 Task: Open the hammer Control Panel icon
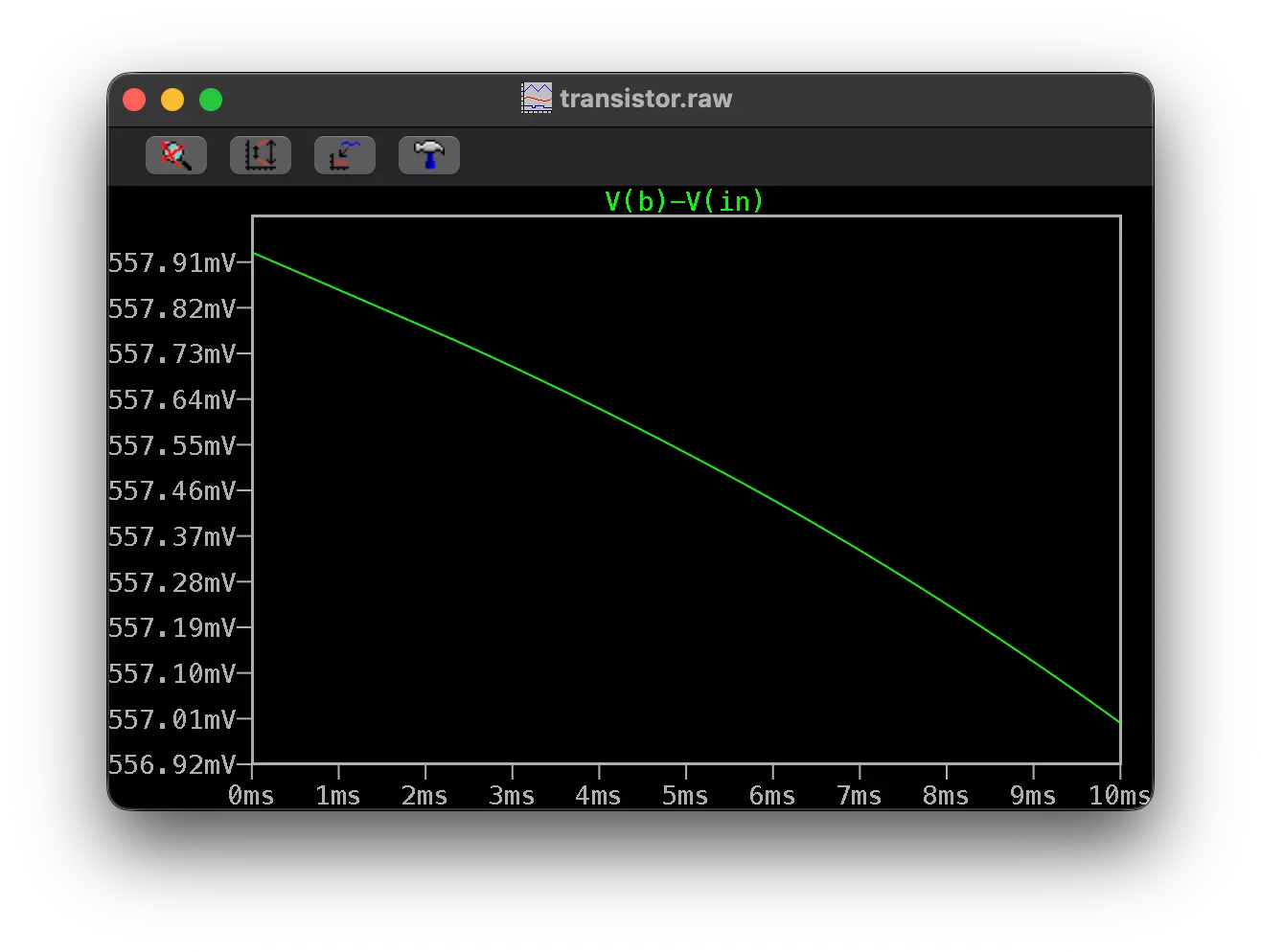tap(428, 155)
